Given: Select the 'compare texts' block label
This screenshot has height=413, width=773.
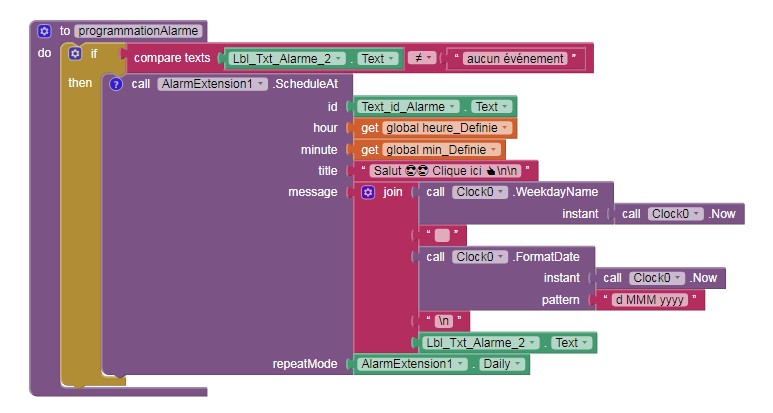Looking at the screenshot, I should click(x=172, y=58).
